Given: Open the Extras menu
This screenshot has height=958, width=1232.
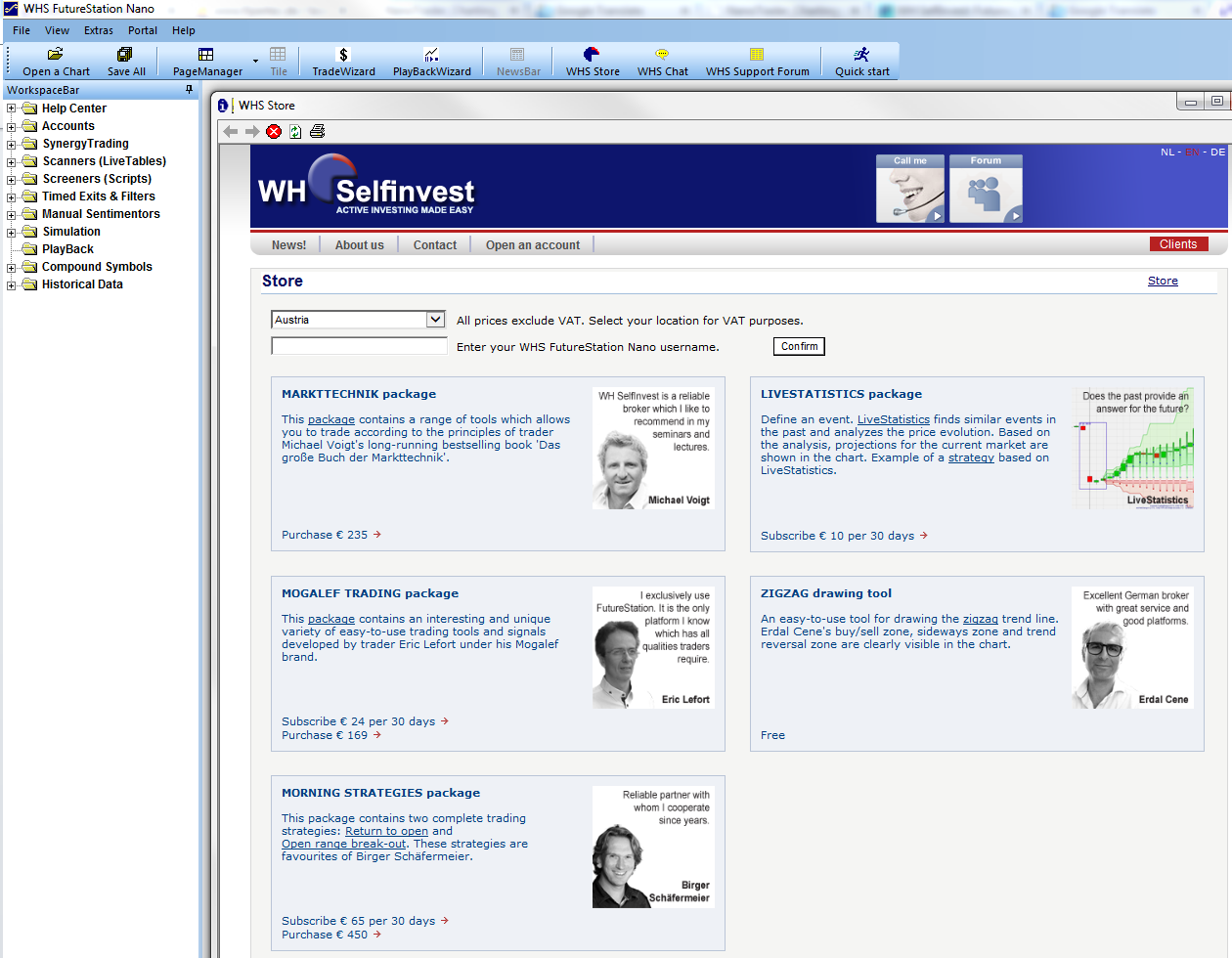Looking at the screenshot, I should pyautogui.click(x=98, y=30).
